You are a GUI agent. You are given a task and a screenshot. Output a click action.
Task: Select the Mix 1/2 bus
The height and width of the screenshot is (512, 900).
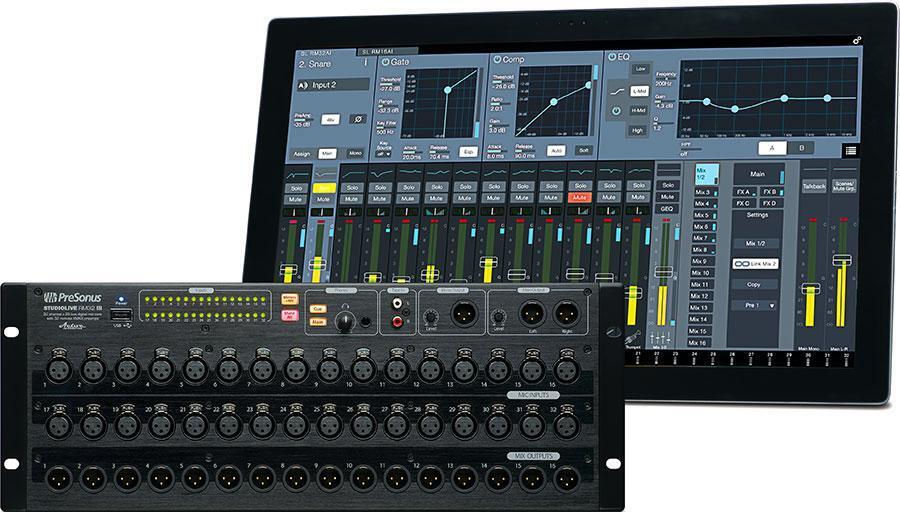pos(705,174)
